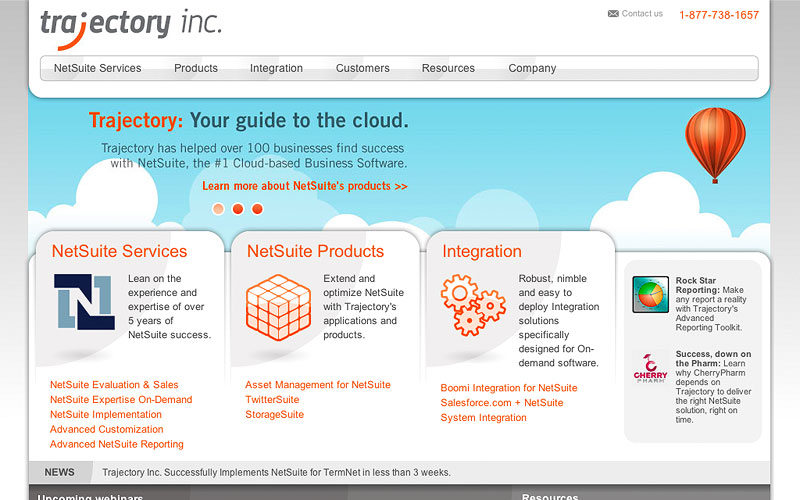Follow Learn more about NetSuite's products link
Image resolution: width=800 pixels, height=500 pixels.
[x=304, y=186]
